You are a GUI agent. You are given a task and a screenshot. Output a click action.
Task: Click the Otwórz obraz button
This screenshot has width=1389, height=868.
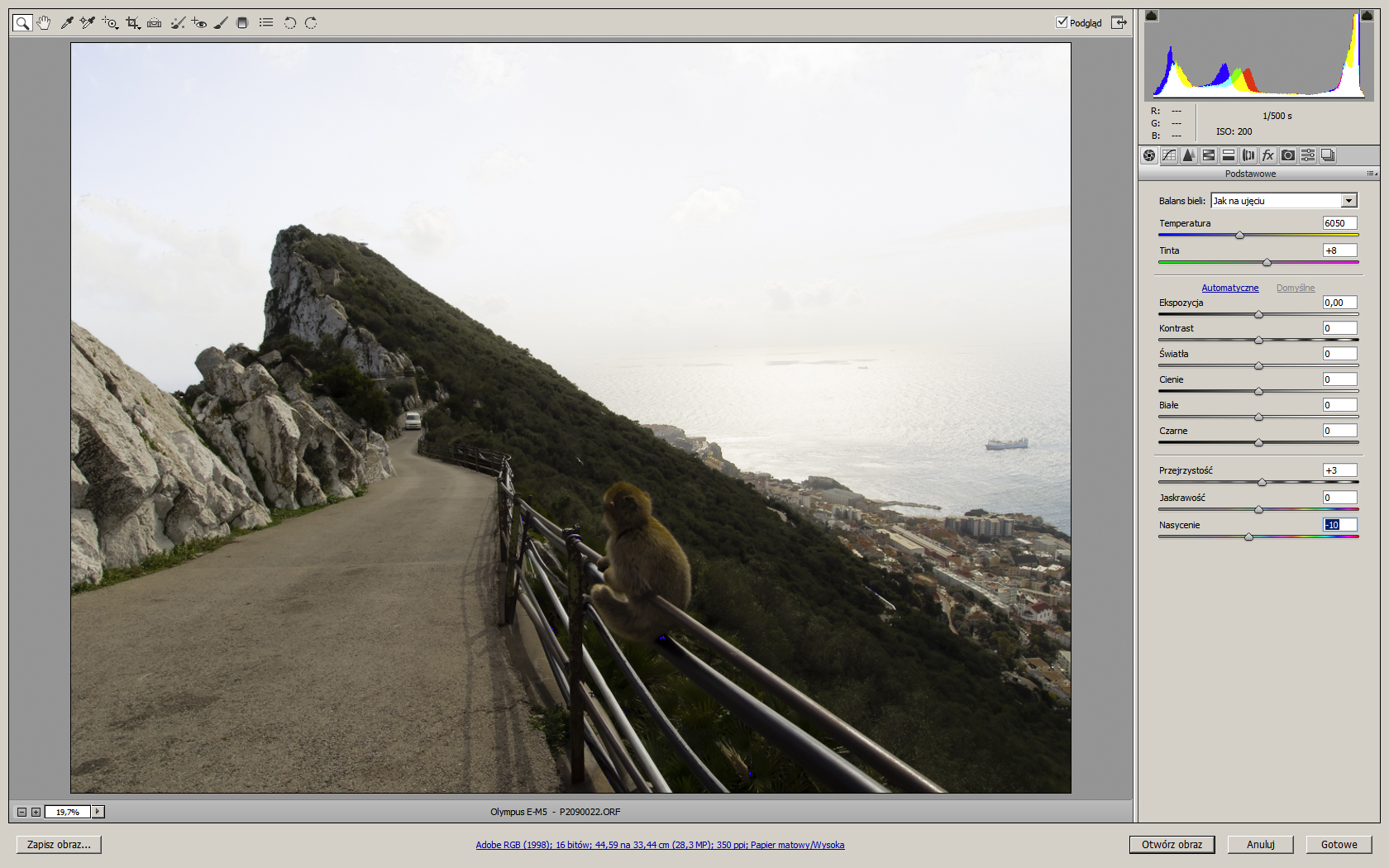pos(1172,844)
